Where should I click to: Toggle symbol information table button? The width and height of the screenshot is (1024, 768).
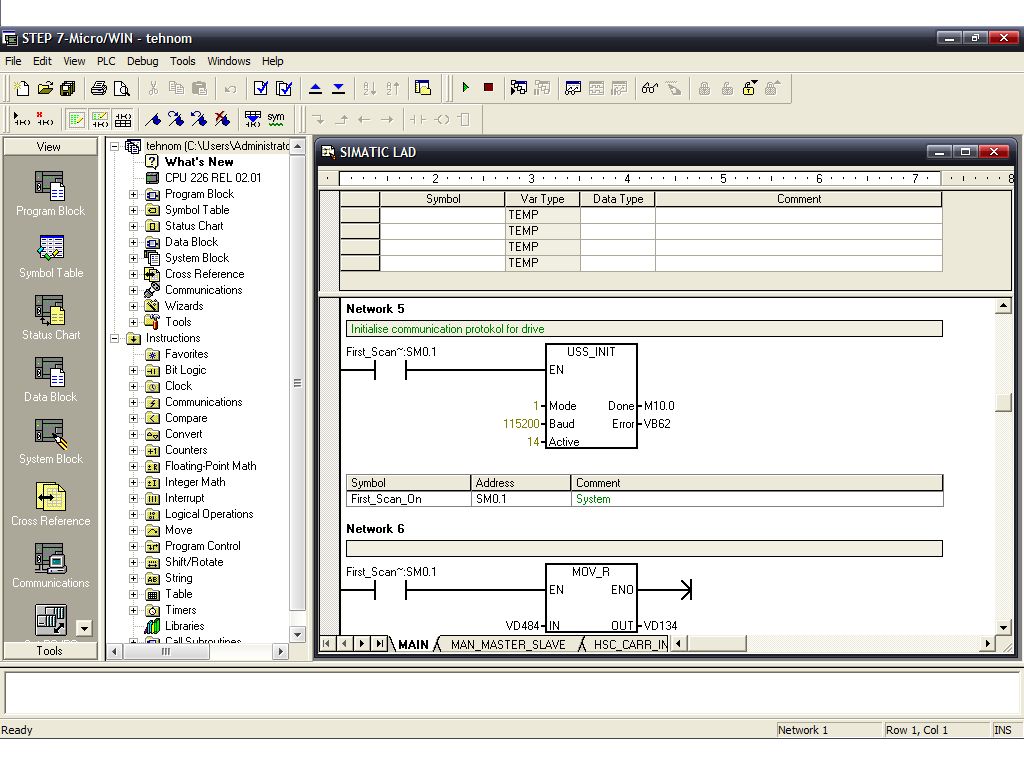(122, 119)
